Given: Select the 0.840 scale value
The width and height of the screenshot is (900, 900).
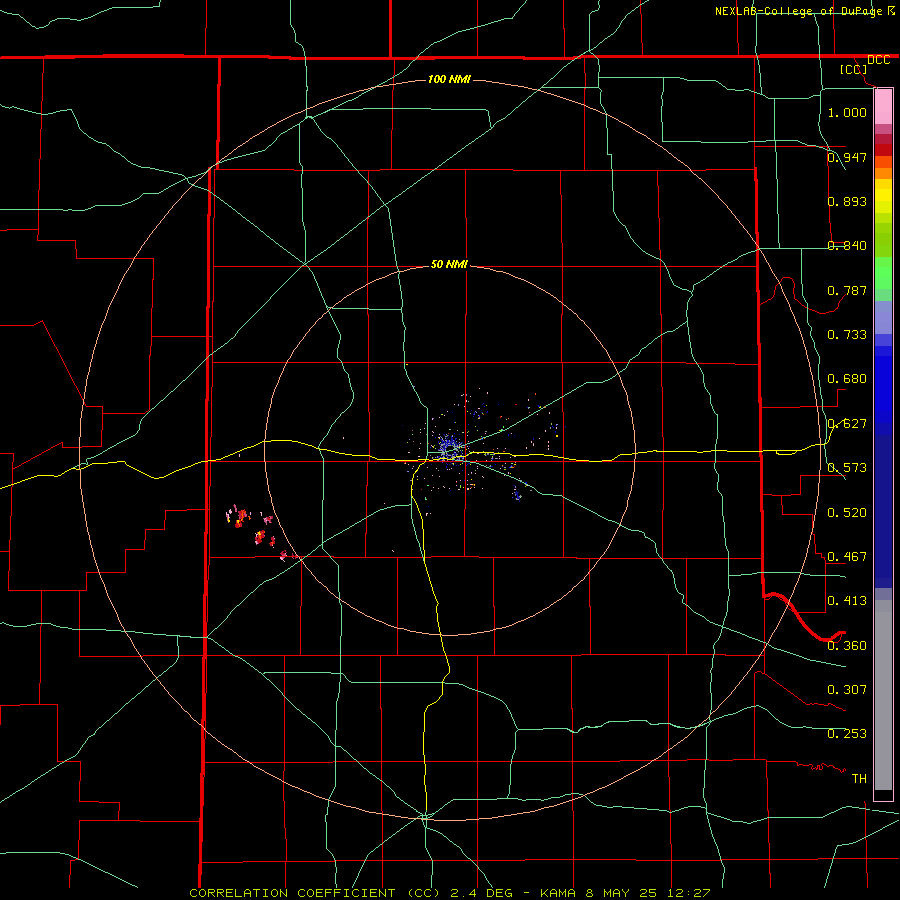Looking at the screenshot, I should click(x=847, y=245).
